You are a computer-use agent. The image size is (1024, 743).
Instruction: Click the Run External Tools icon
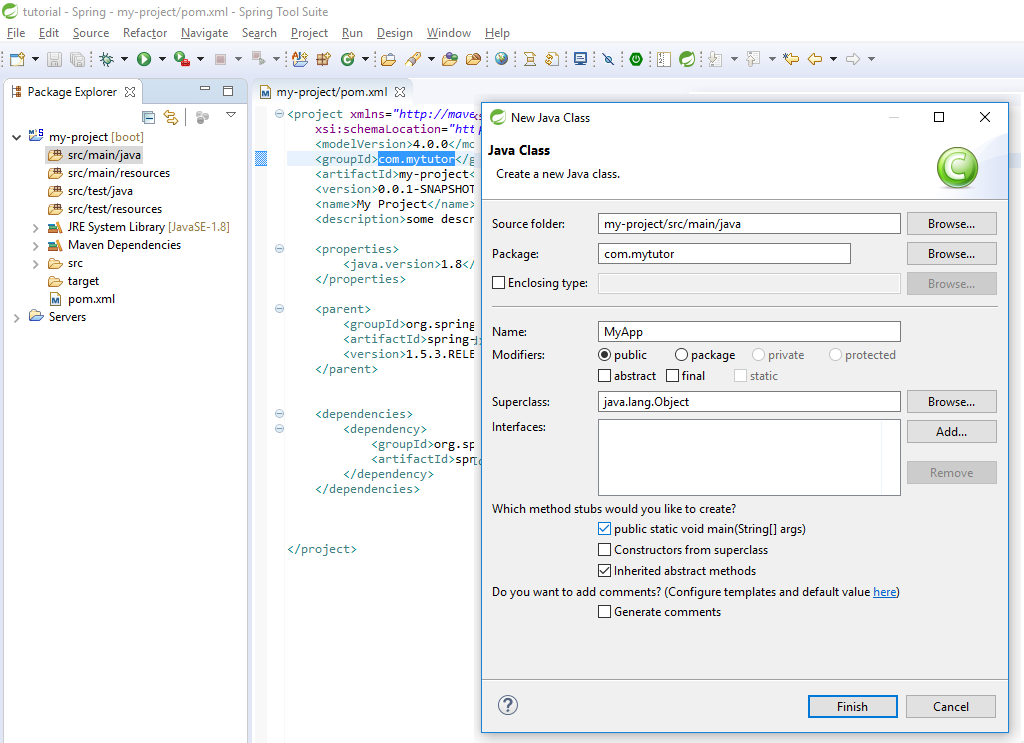click(x=182, y=59)
